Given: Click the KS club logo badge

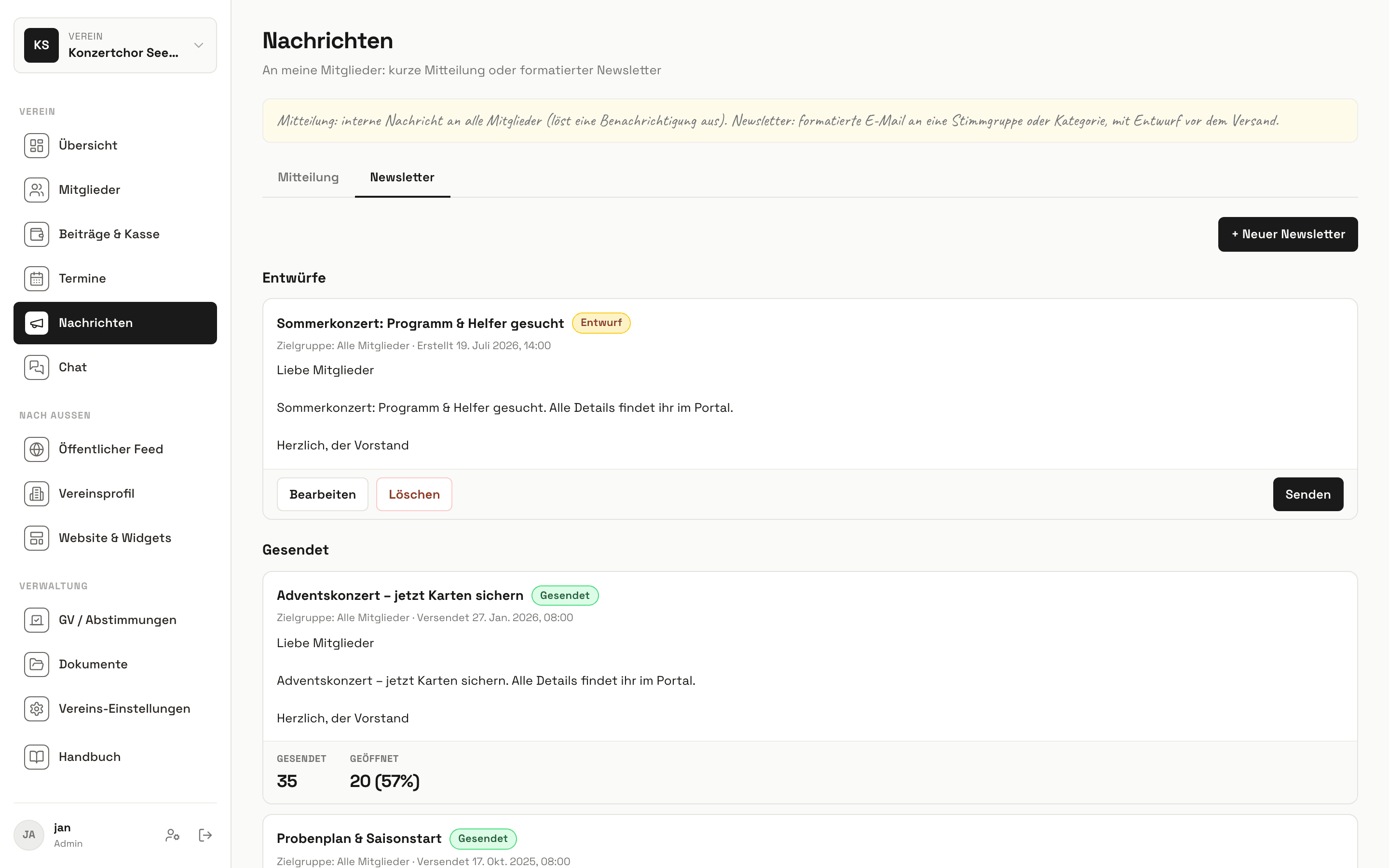Looking at the screenshot, I should [41, 45].
